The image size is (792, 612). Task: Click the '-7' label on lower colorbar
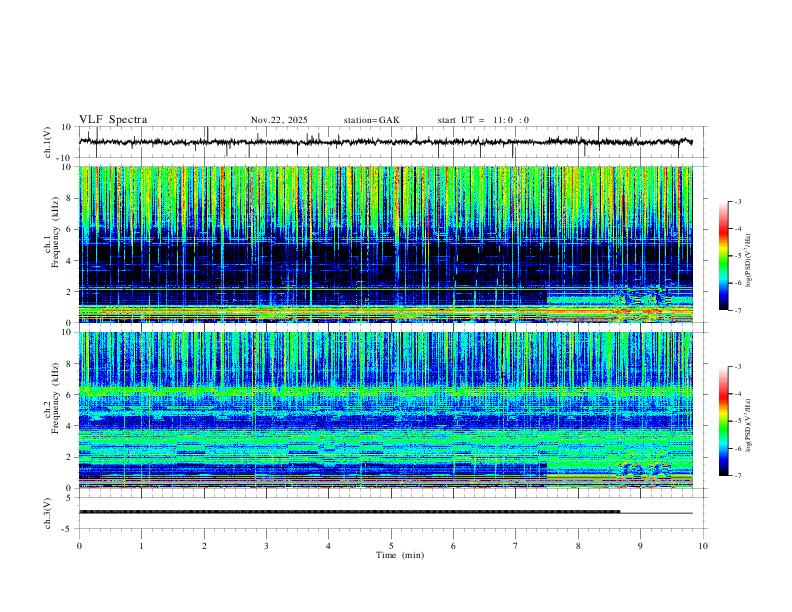[x=737, y=476]
